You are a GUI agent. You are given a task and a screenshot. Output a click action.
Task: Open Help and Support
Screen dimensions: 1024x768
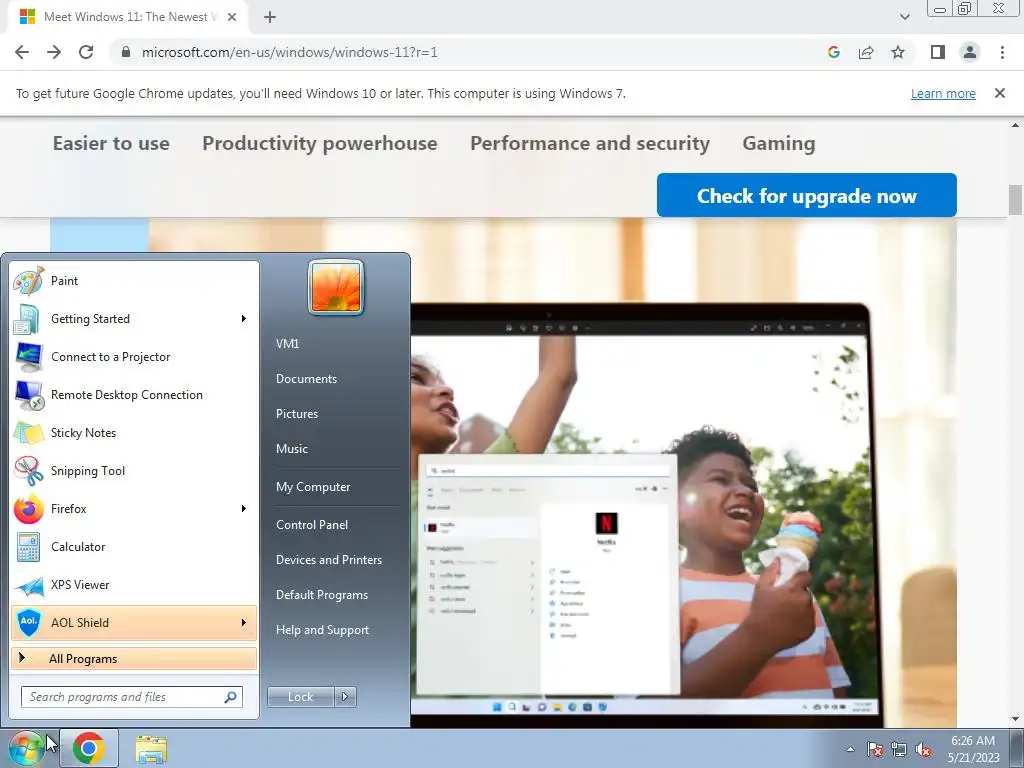323,630
